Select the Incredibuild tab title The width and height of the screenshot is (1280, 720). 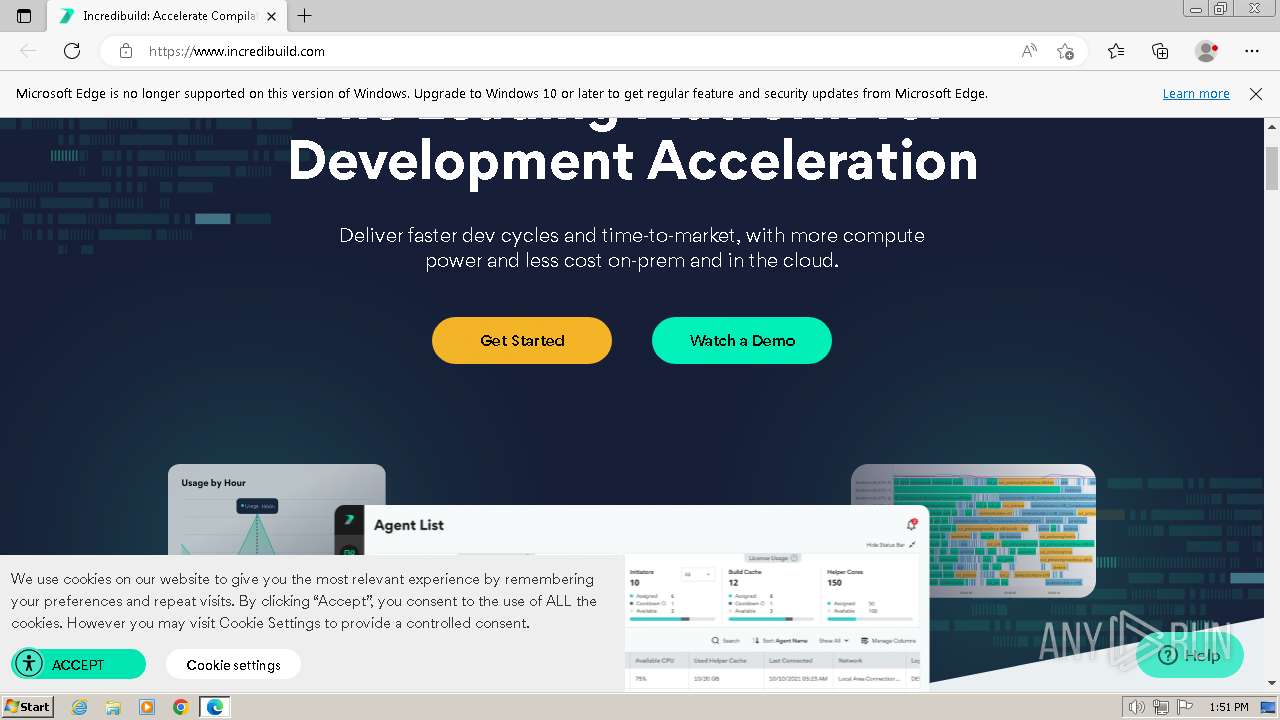click(x=170, y=16)
